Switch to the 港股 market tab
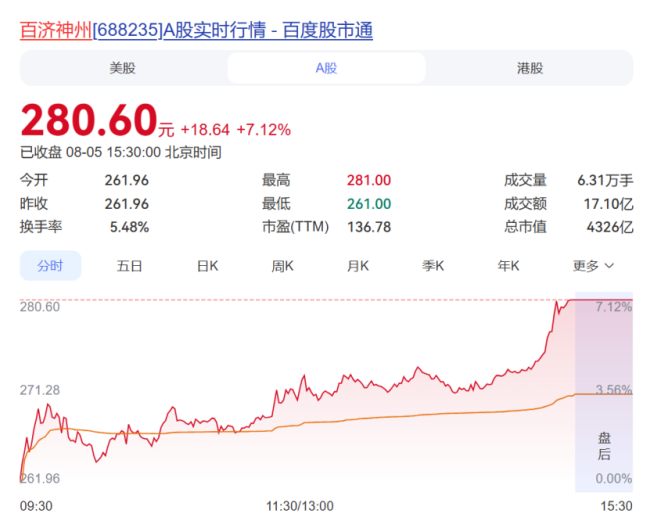The width and height of the screenshot is (650, 517). click(x=530, y=68)
